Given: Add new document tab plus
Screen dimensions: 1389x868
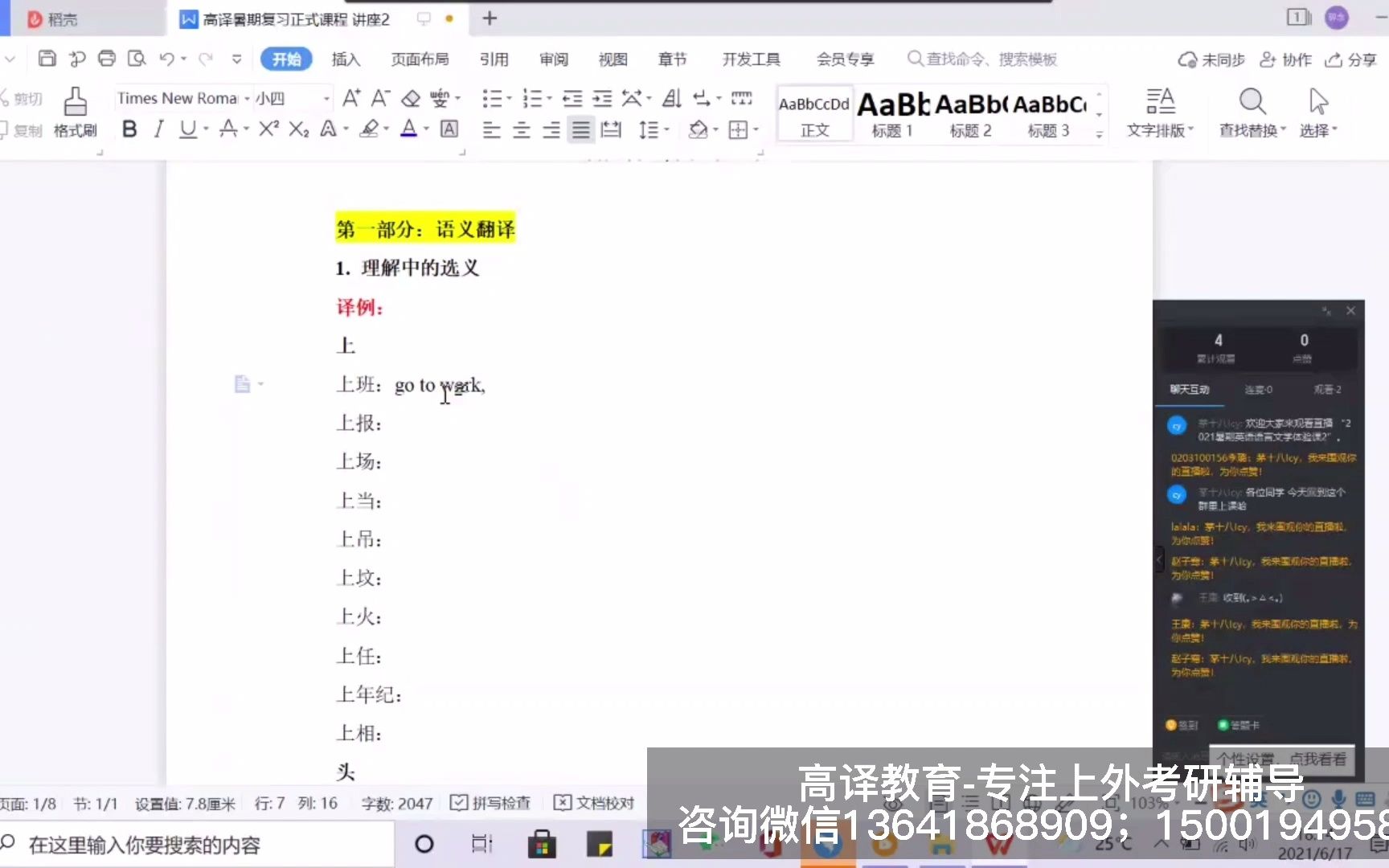Looking at the screenshot, I should (x=490, y=18).
